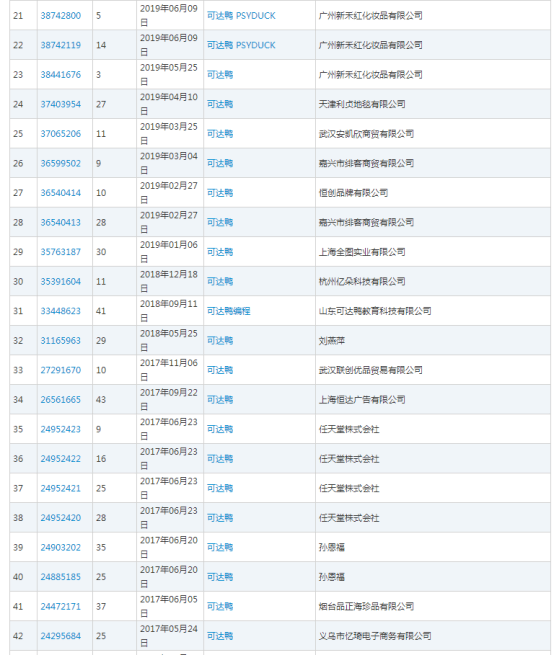
Task: Open registration number 37403954
Action: pyautogui.click(x=61, y=104)
